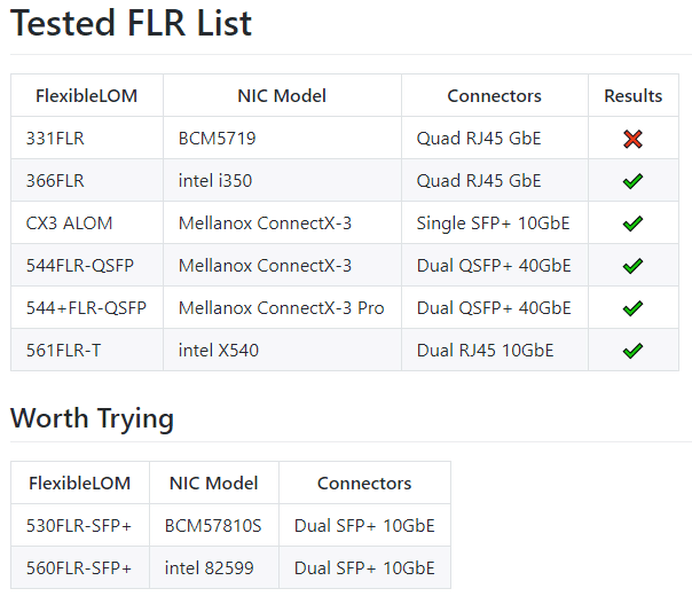The width and height of the screenshot is (692, 604).
Task: Click the 560FLR-SFP+ cell
Action: pyautogui.click(x=80, y=568)
